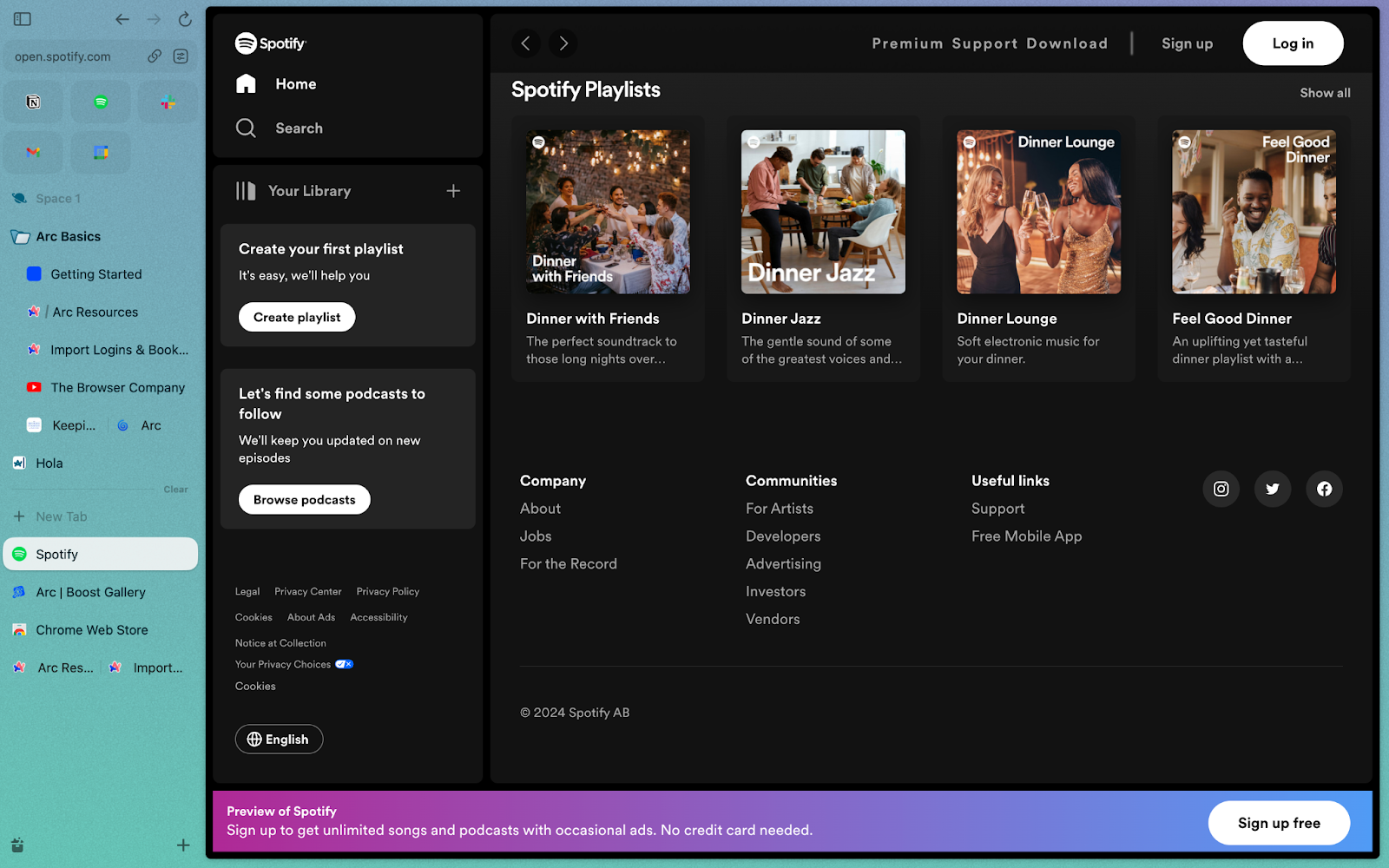Click Spotify's forward chevron button
Image resolution: width=1389 pixels, height=868 pixels.
563,43
